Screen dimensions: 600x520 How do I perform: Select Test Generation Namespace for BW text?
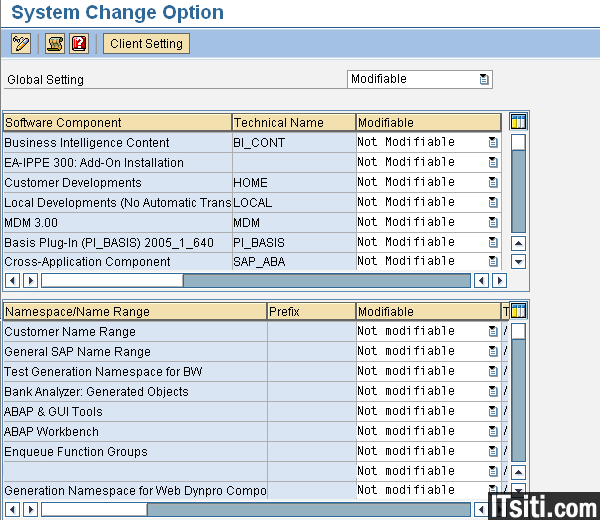(103, 372)
